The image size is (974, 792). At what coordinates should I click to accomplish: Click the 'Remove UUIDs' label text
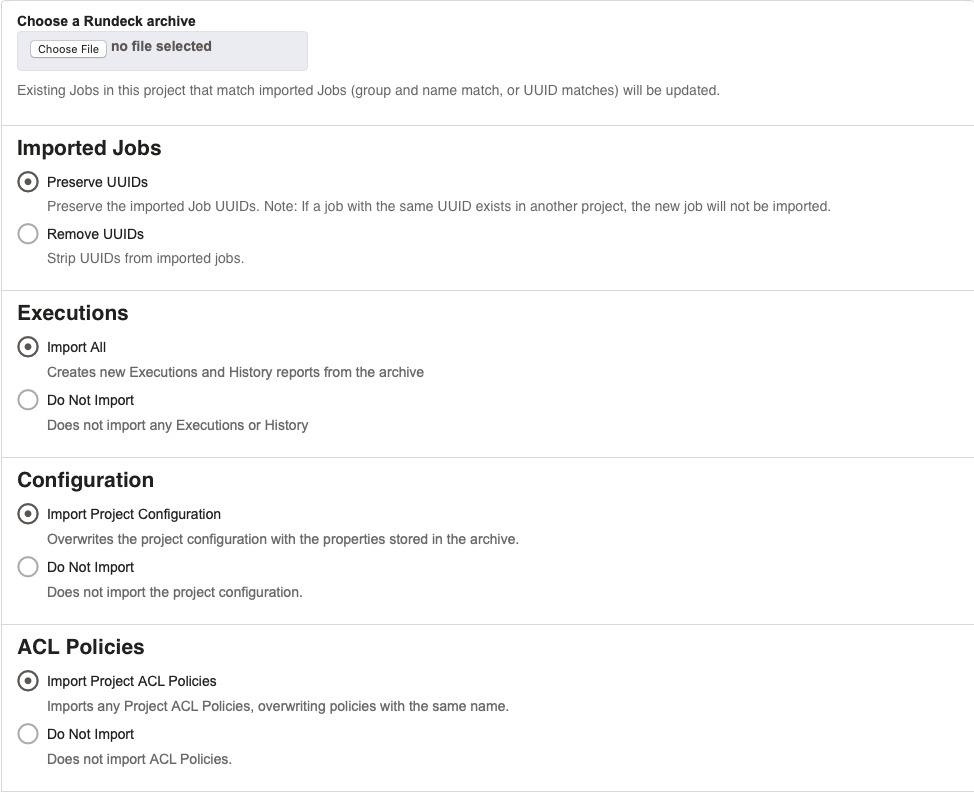(x=95, y=234)
